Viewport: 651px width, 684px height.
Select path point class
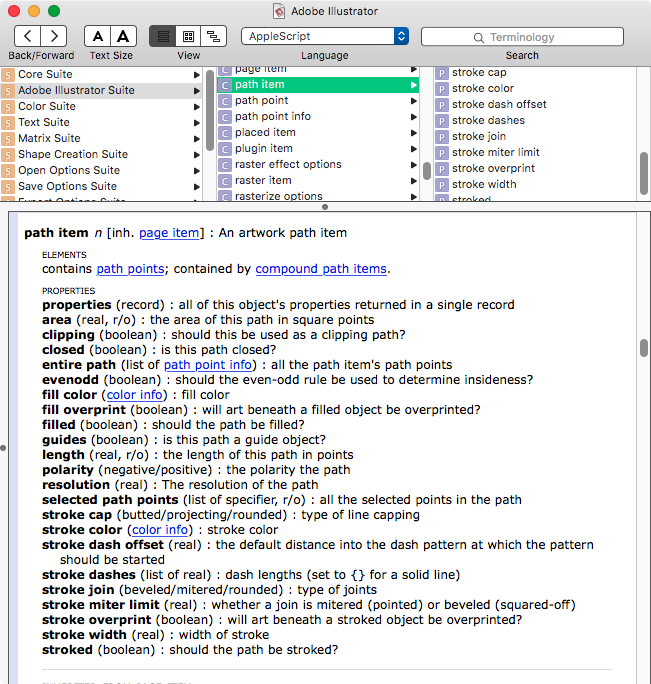point(318,101)
